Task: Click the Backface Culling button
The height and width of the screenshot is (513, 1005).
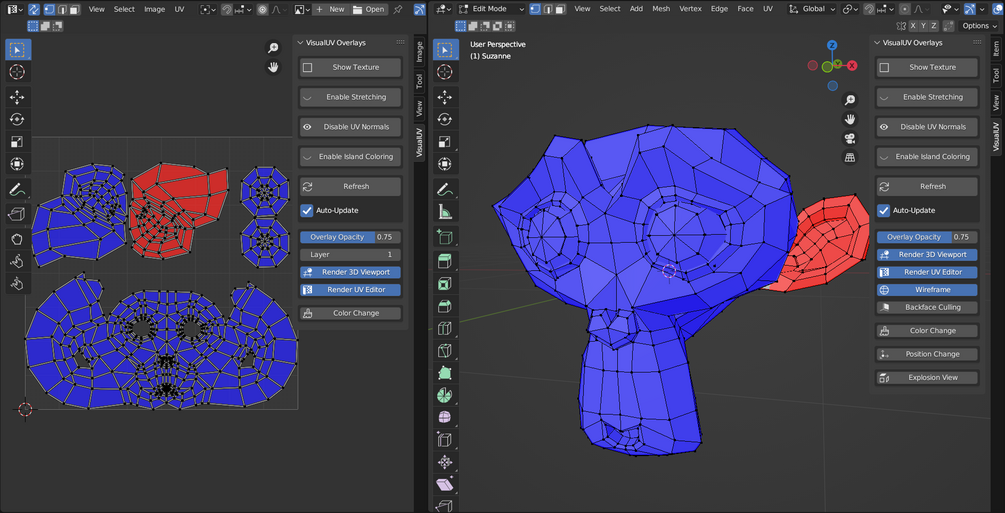Action: click(x=927, y=307)
